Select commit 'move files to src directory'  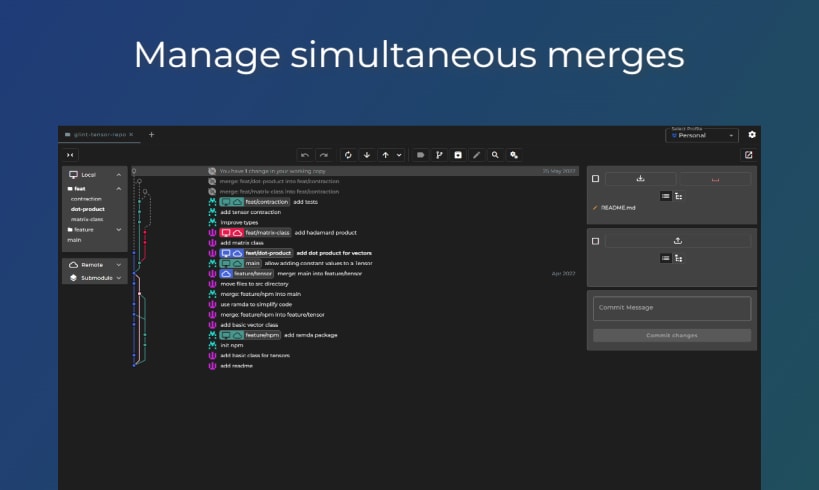click(254, 284)
